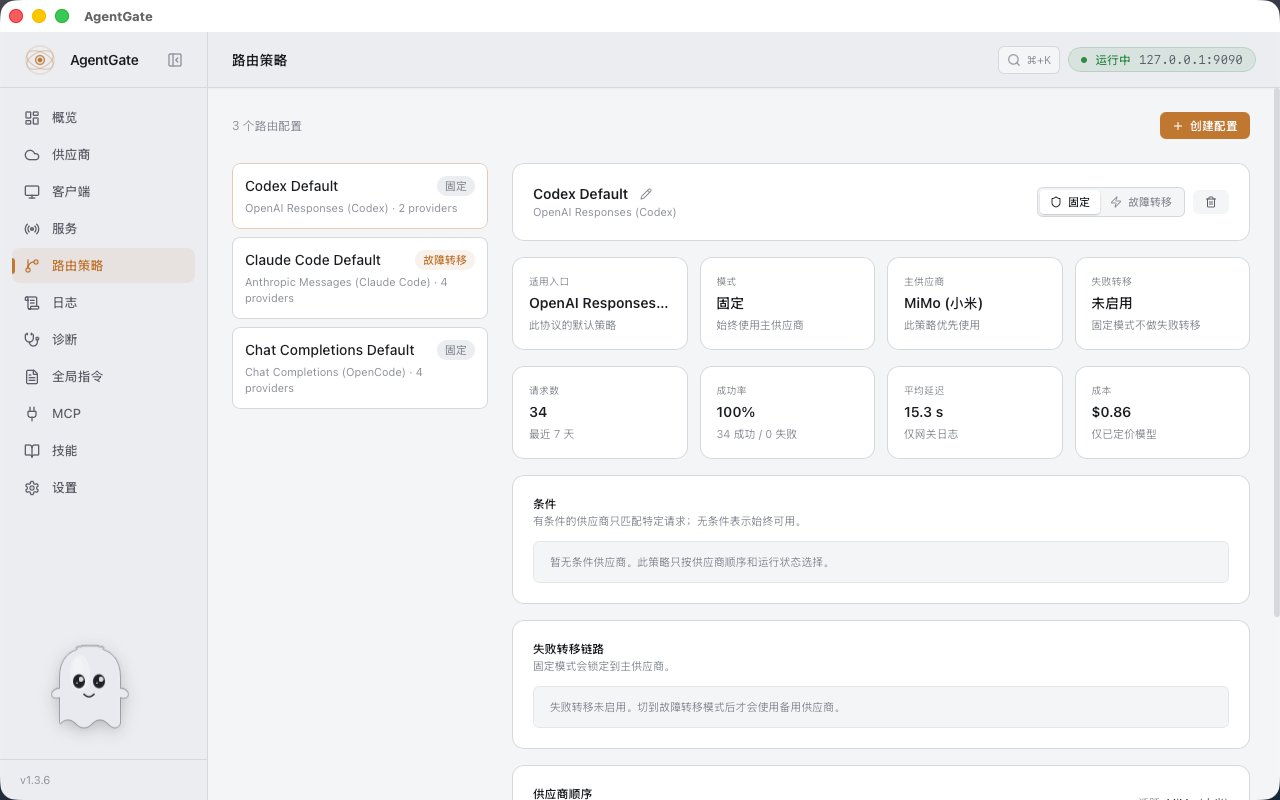Open the search box with ⌘+K
The image size is (1280, 800).
coord(1029,60)
